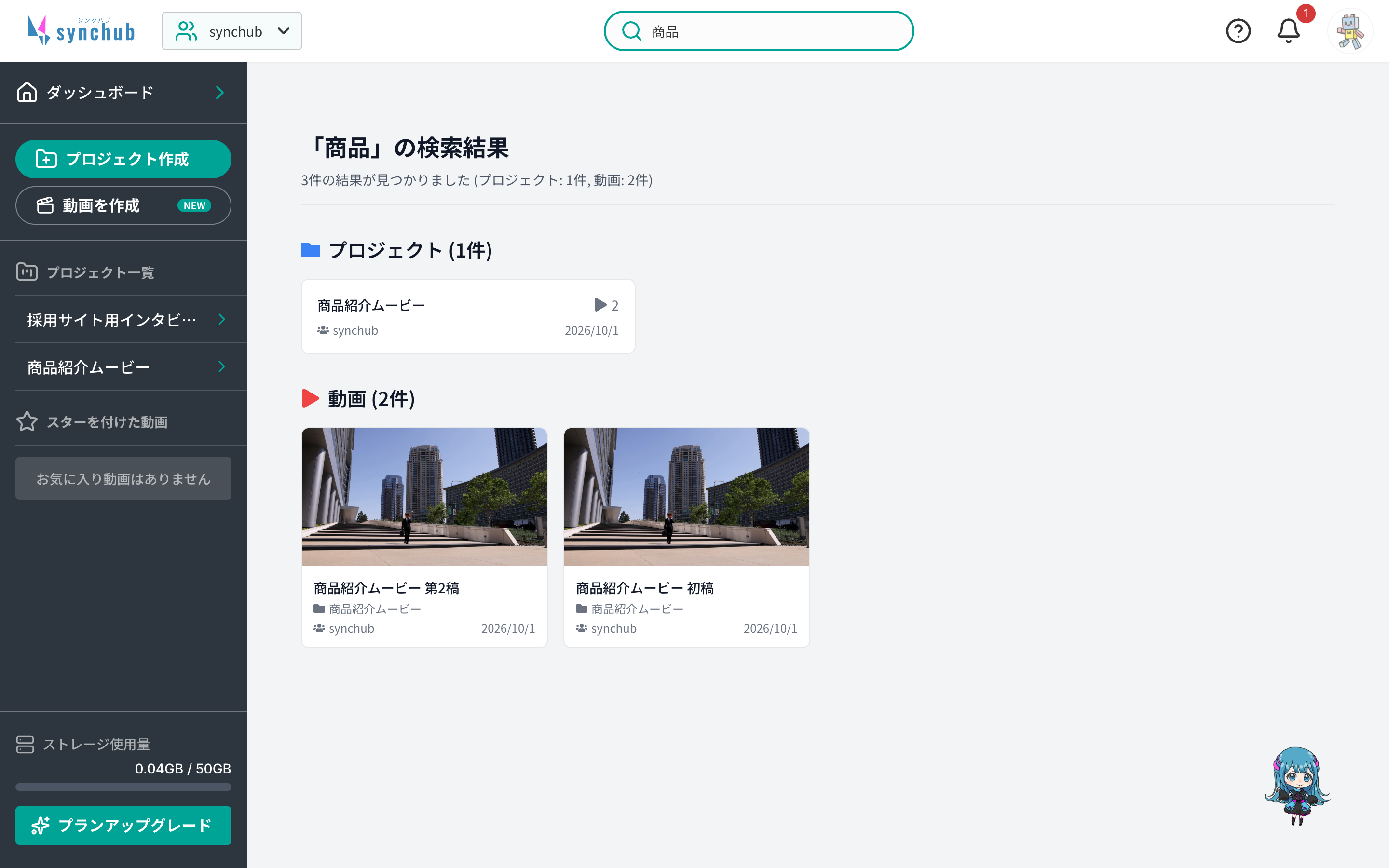Screen dimensions: 1389x868
Task: Click the プランアップグレード button
Action: pyautogui.click(x=123, y=826)
